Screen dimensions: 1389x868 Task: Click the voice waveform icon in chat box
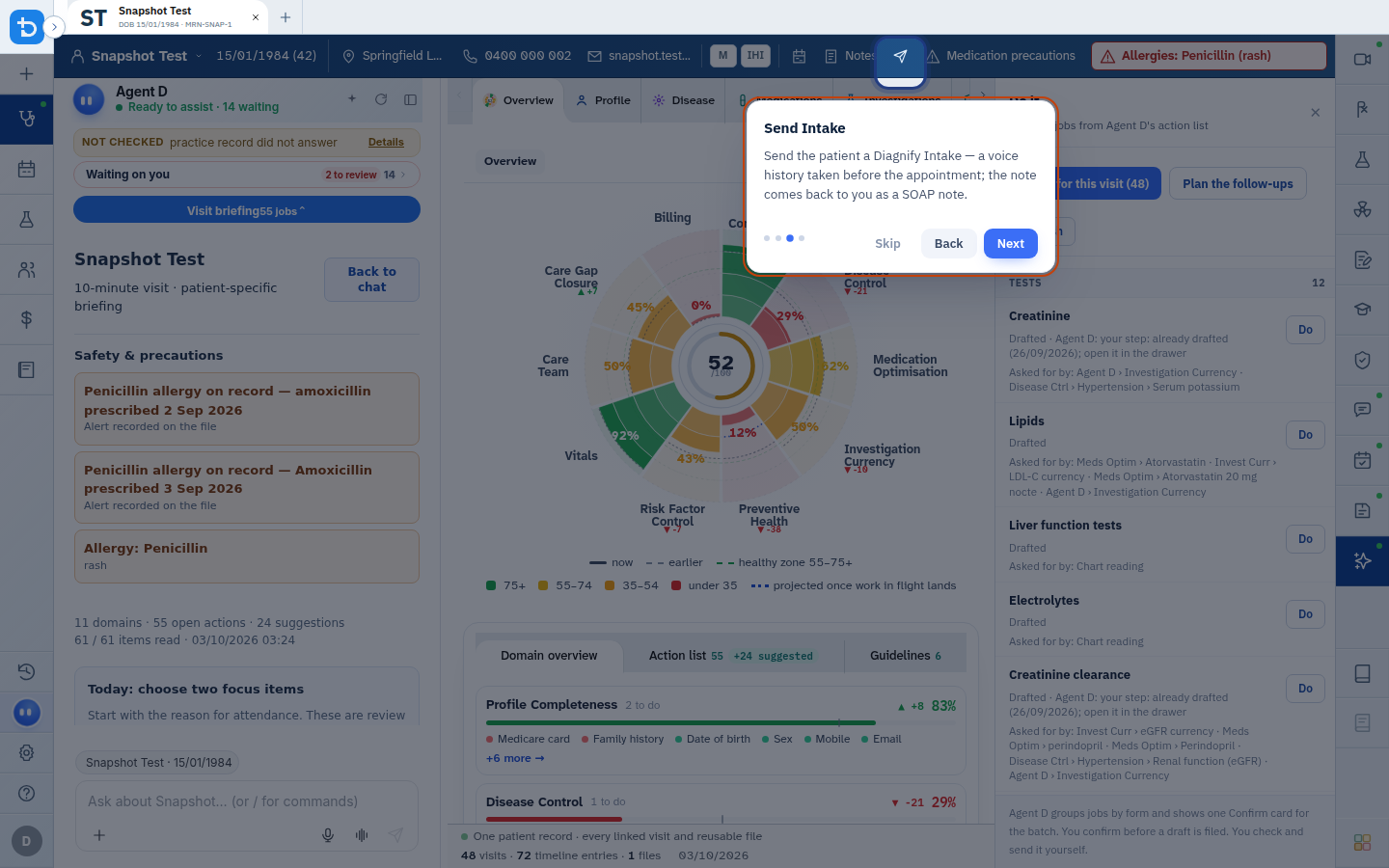pyautogui.click(x=362, y=835)
